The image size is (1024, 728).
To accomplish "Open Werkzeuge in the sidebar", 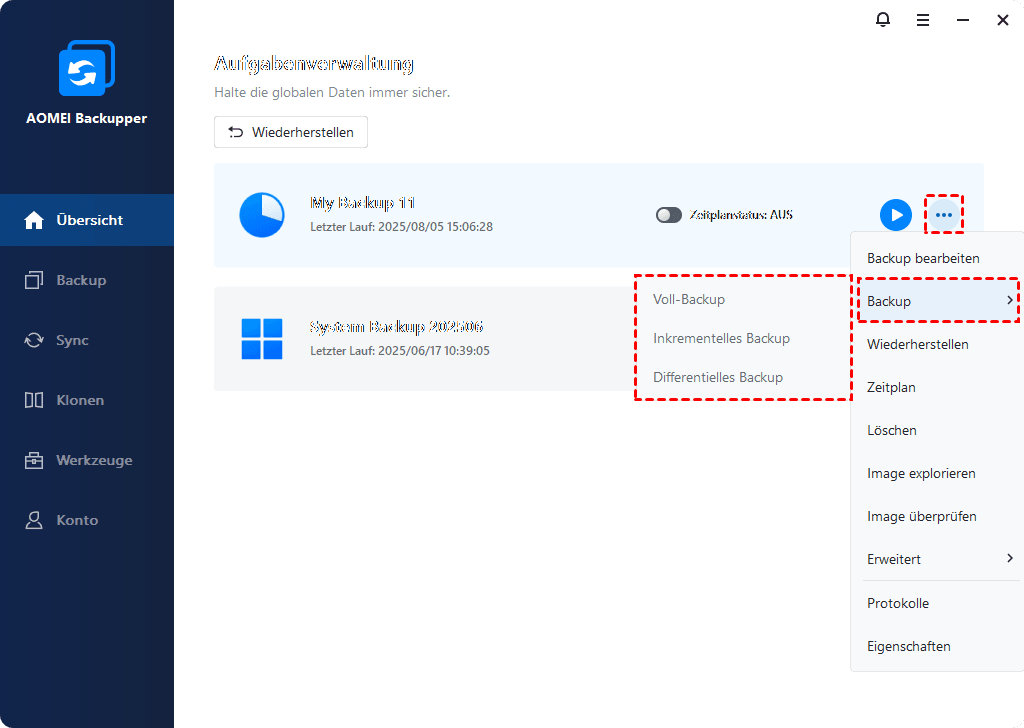I will tap(94, 460).
